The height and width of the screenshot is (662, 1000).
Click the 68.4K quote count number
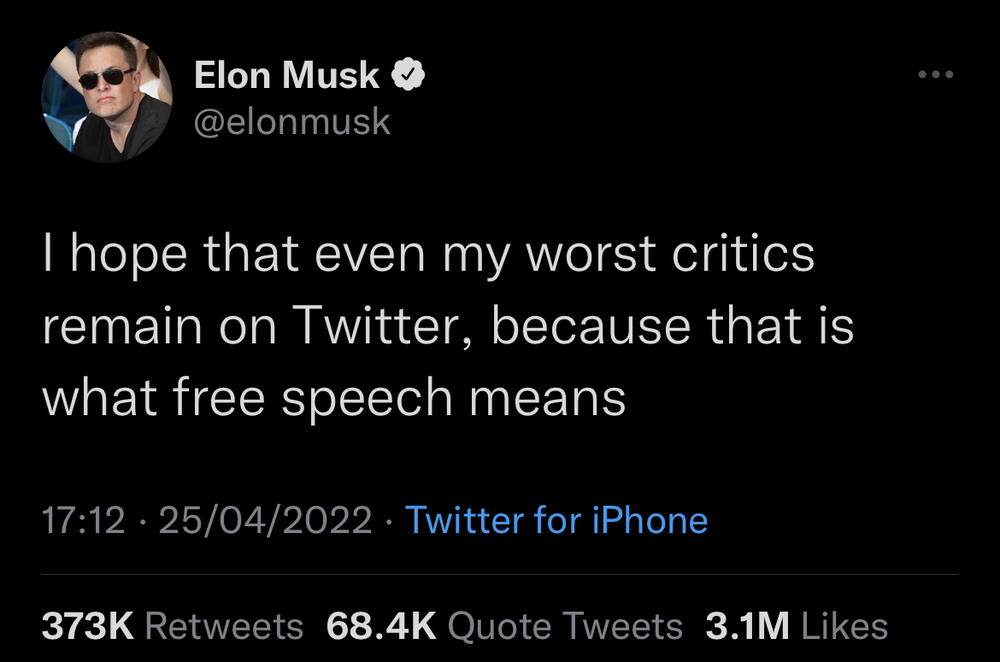[x=381, y=627]
